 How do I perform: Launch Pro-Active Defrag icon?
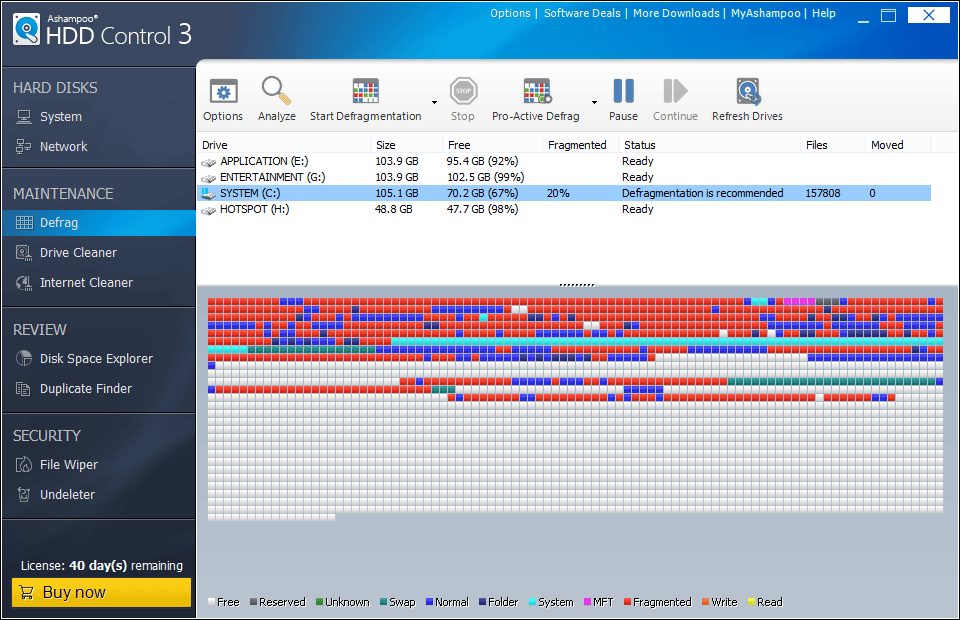tap(536, 92)
